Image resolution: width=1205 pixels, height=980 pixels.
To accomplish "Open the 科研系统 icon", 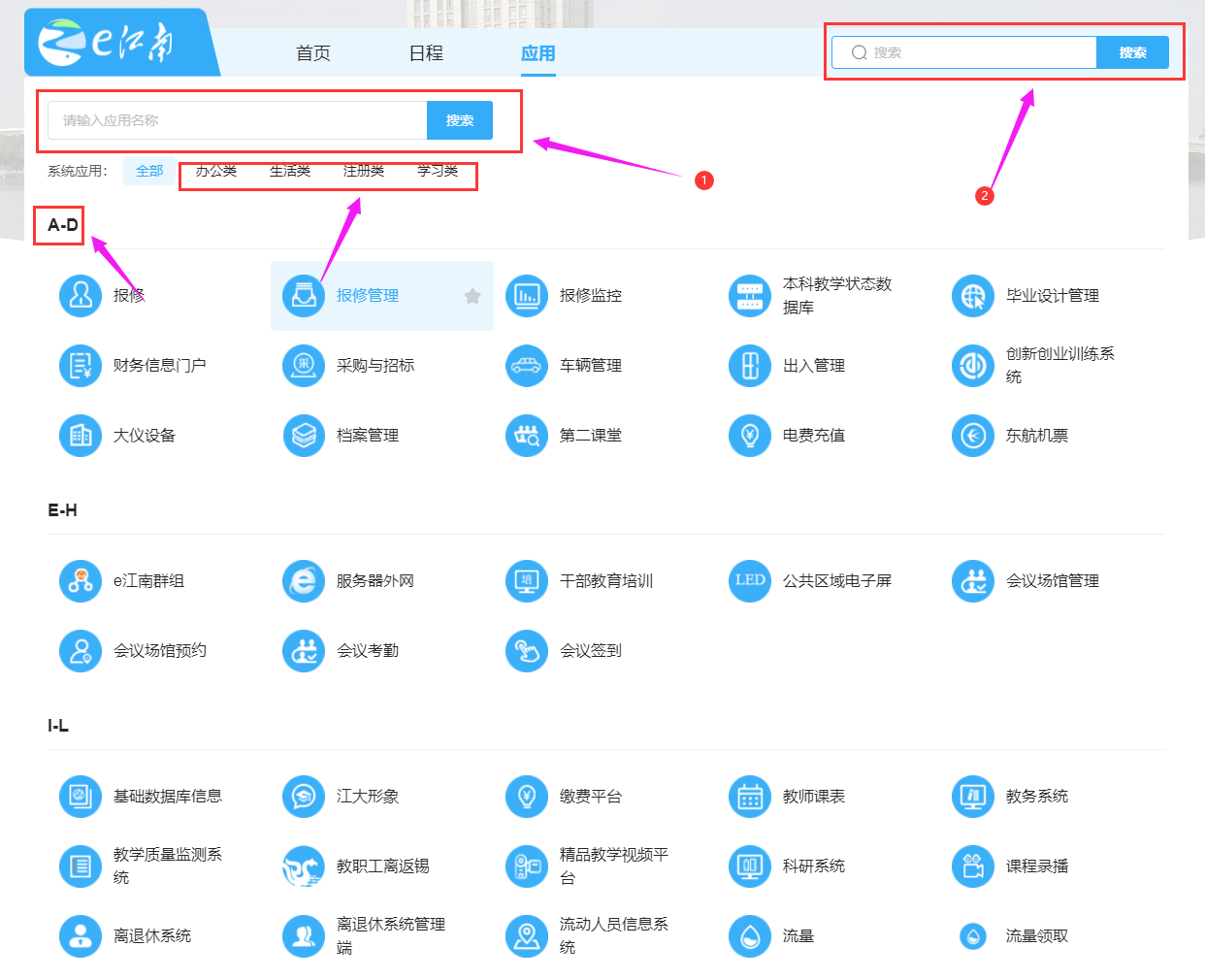I will tap(750, 866).
